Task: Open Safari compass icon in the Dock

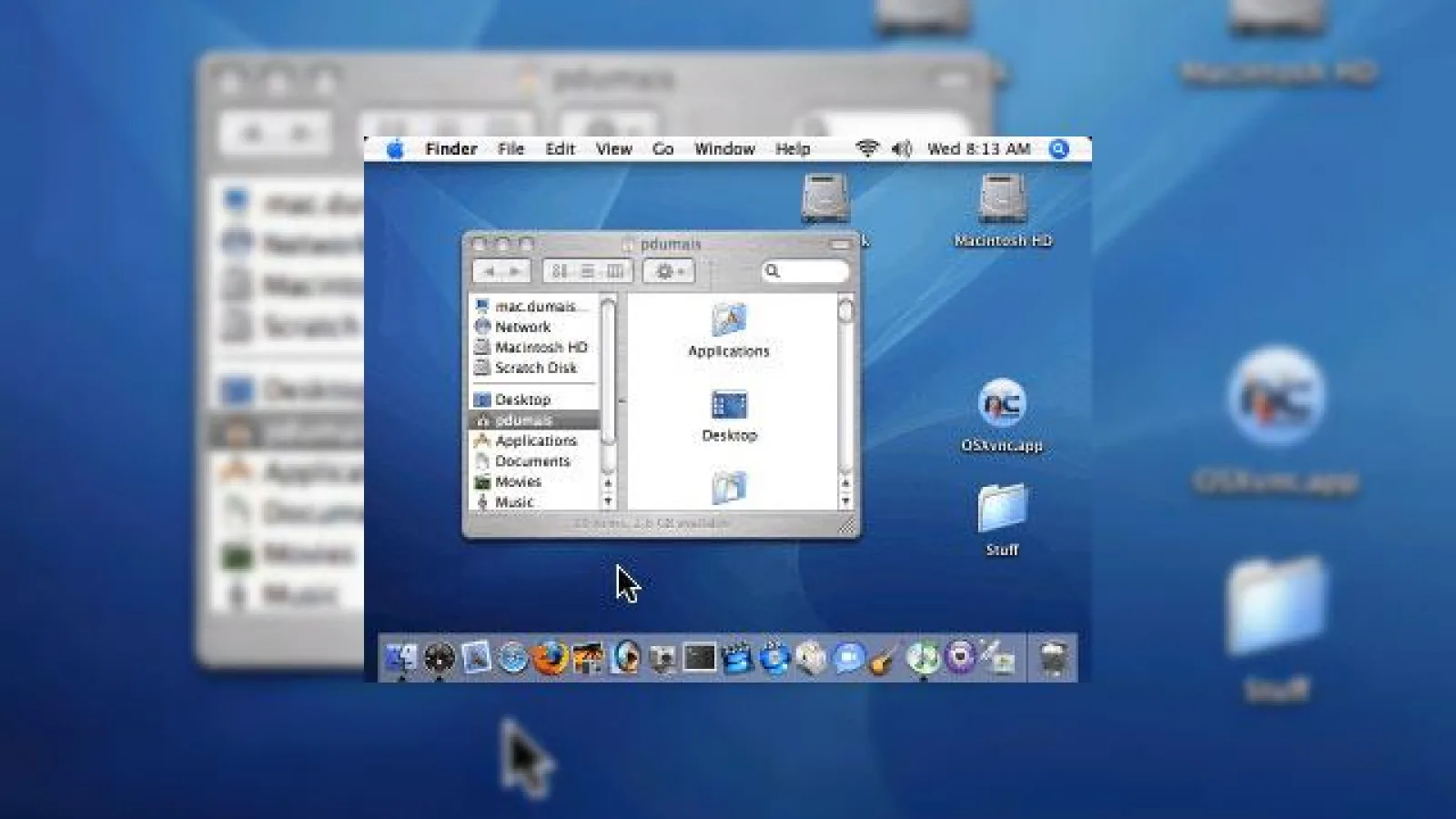Action: point(513,658)
